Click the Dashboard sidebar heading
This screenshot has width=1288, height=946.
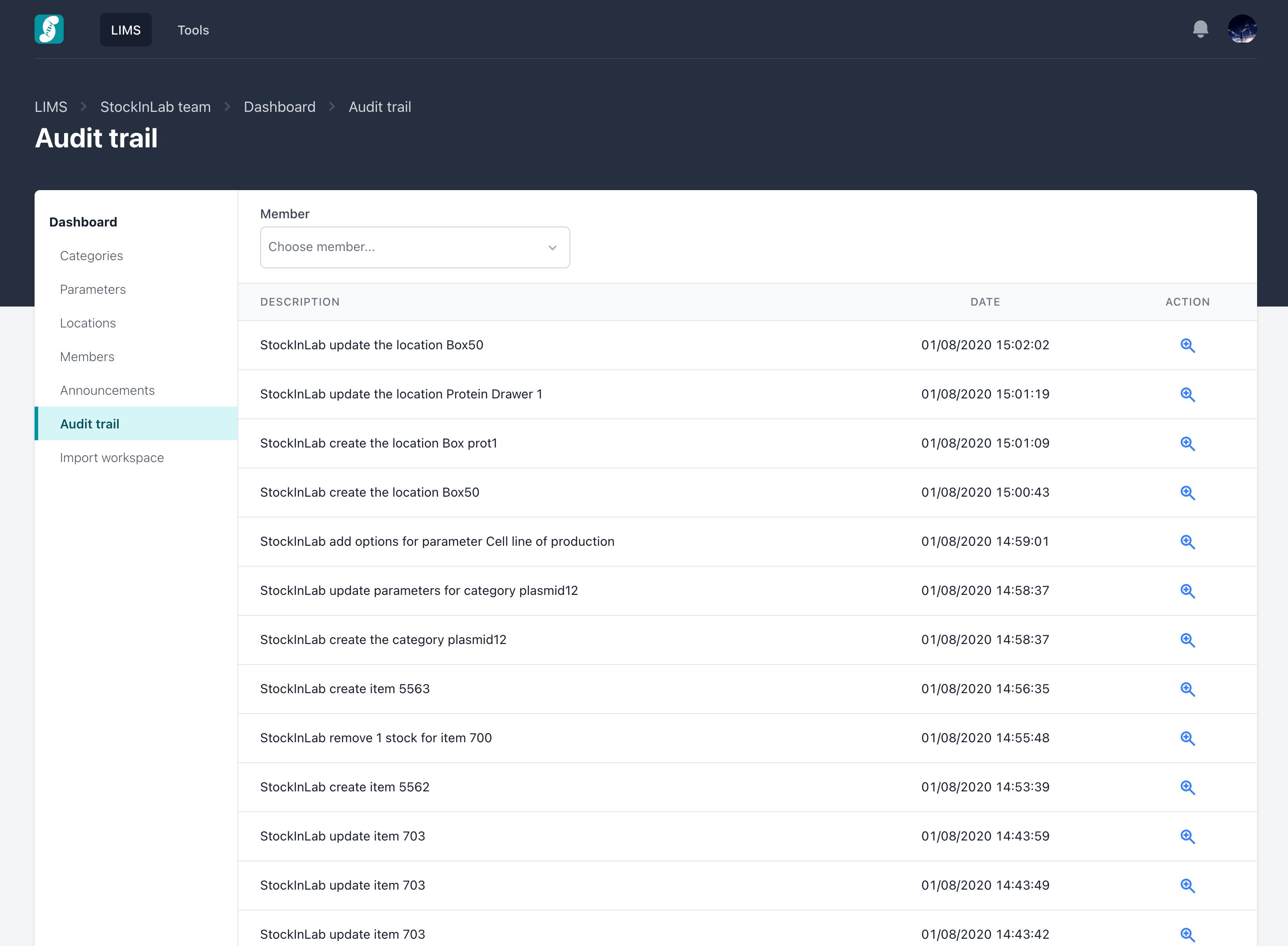tap(83, 222)
